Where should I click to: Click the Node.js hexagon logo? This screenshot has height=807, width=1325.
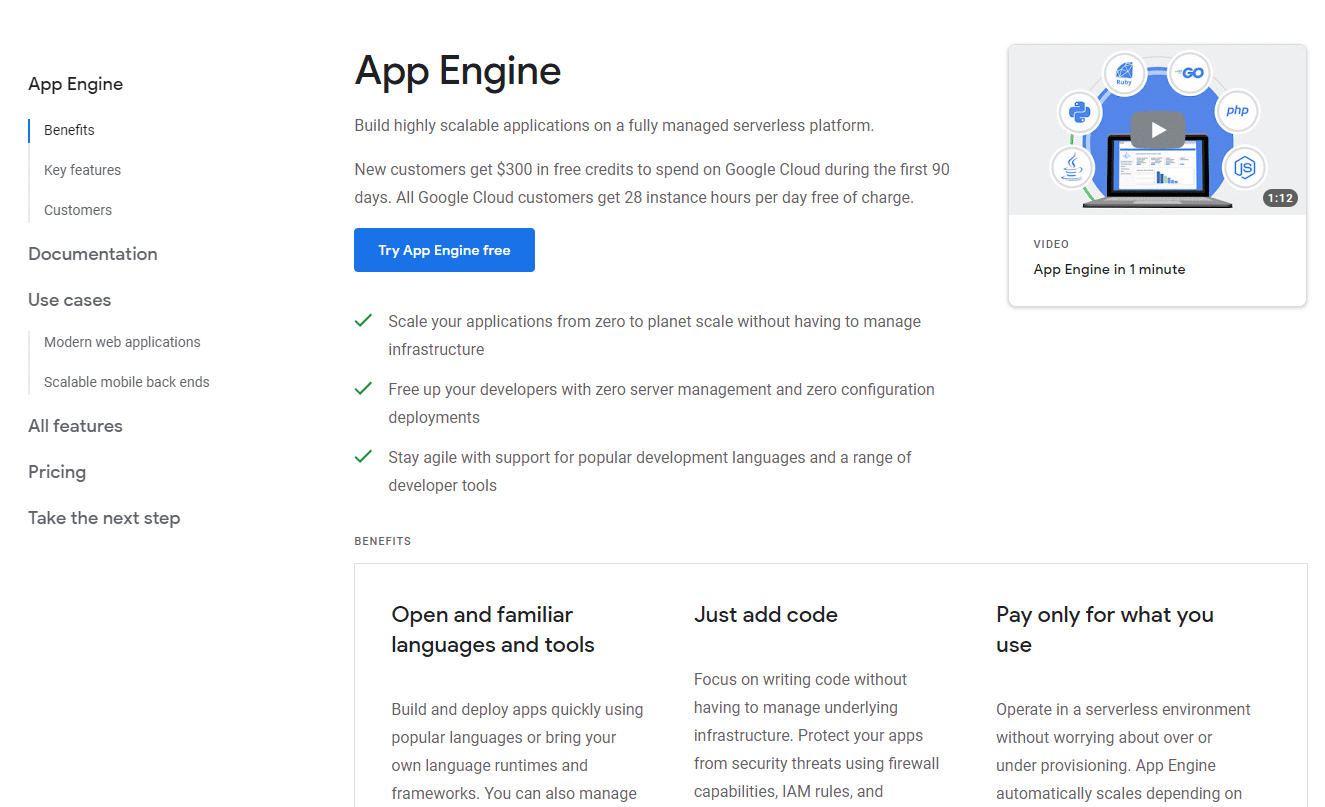[1243, 168]
